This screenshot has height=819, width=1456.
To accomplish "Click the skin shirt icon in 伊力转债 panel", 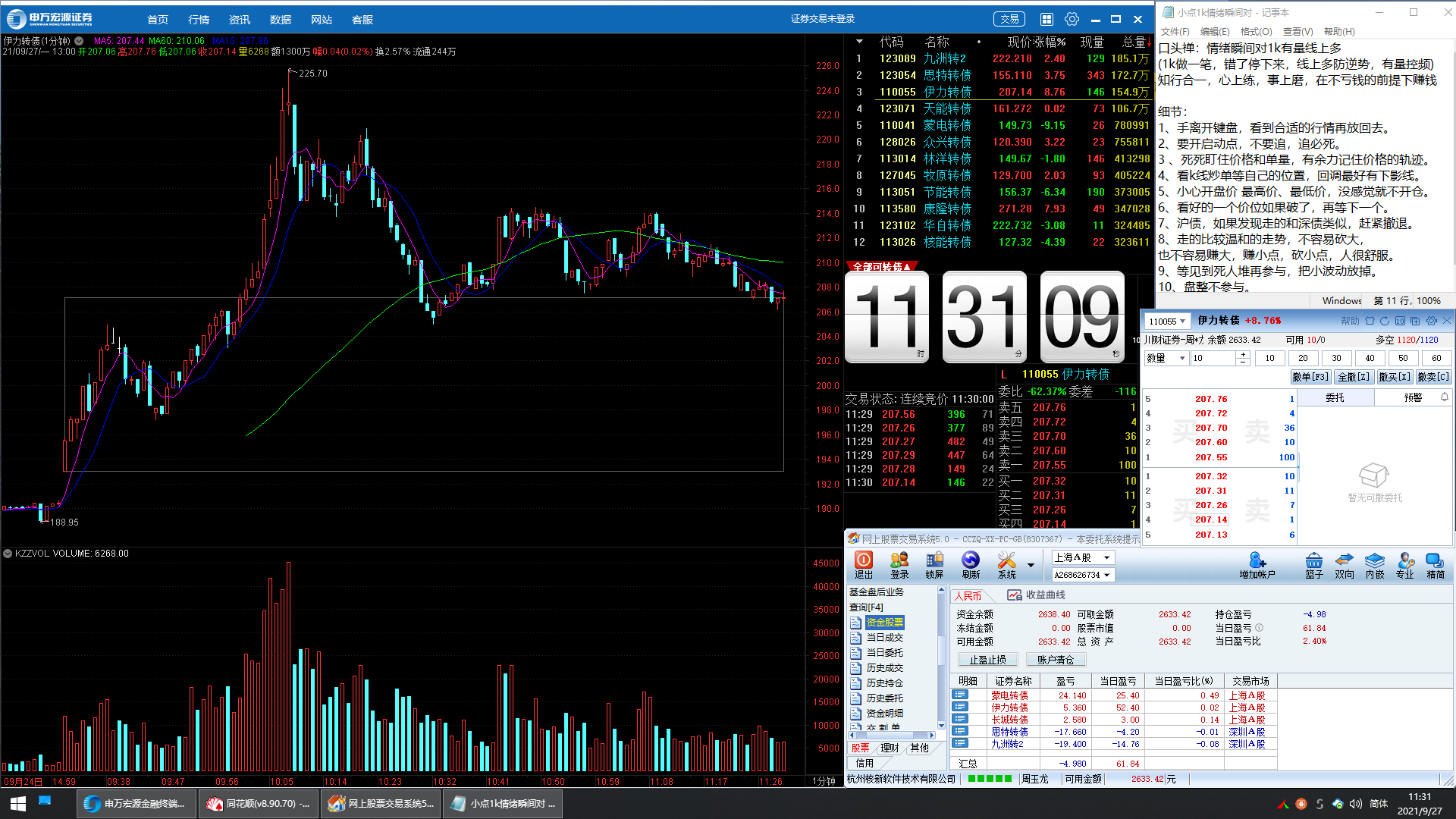I will [x=1370, y=321].
